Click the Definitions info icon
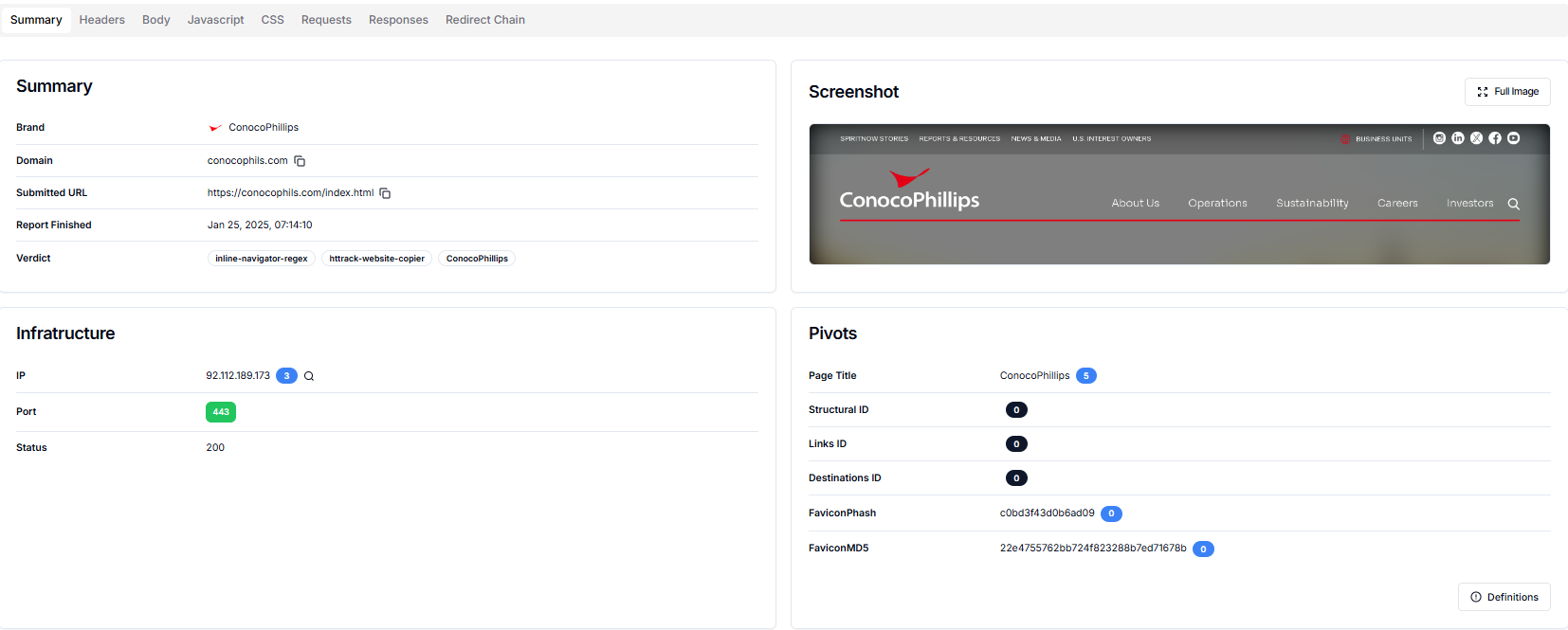 1476,597
